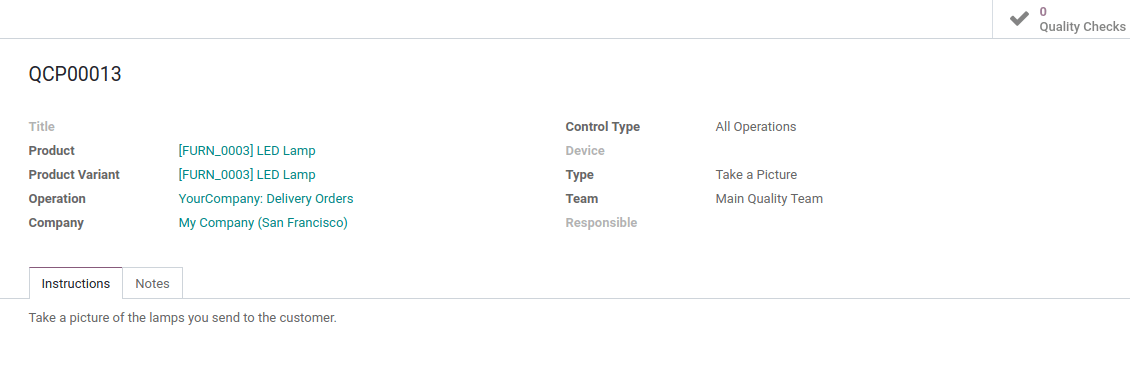Click the All Operations control type value
The width and height of the screenshot is (1130, 377).
(x=756, y=127)
